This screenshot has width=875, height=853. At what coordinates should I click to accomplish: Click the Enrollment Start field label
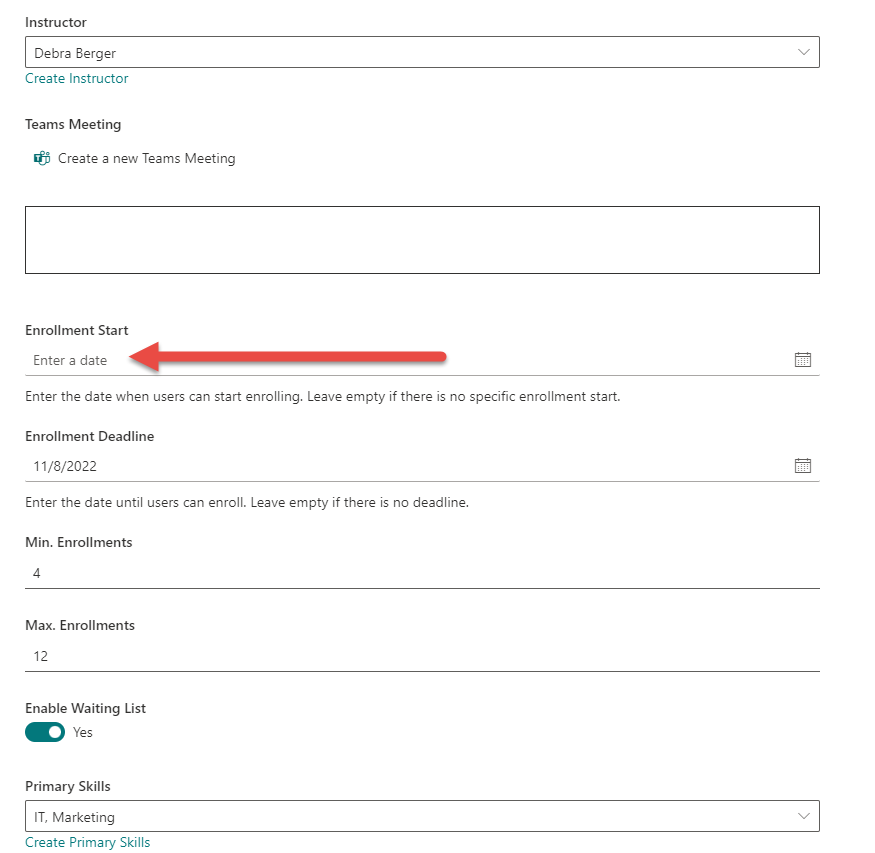coord(77,330)
